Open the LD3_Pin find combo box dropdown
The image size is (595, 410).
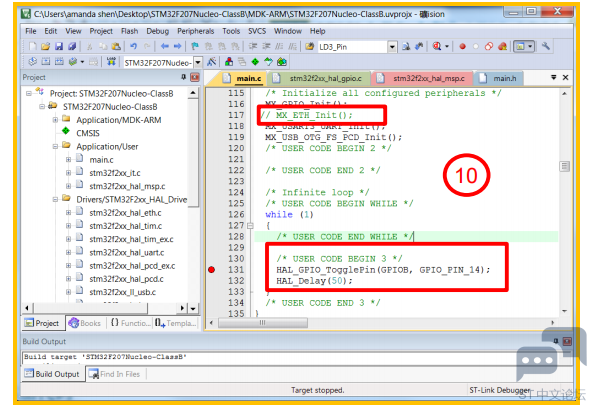click(x=392, y=47)
